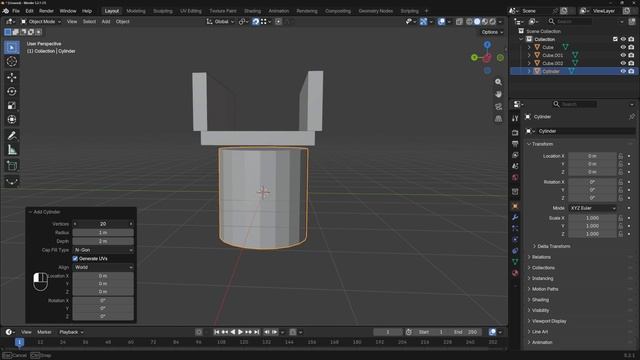Open the Modifiers properties tab
The height and width of the screenshot is (360, 640).
[x=515, y=217]
